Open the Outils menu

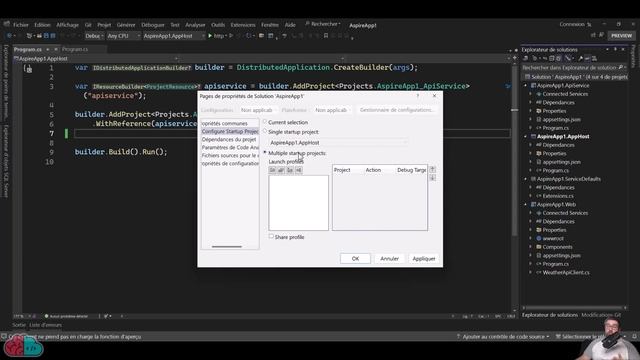tap(218, 25)
